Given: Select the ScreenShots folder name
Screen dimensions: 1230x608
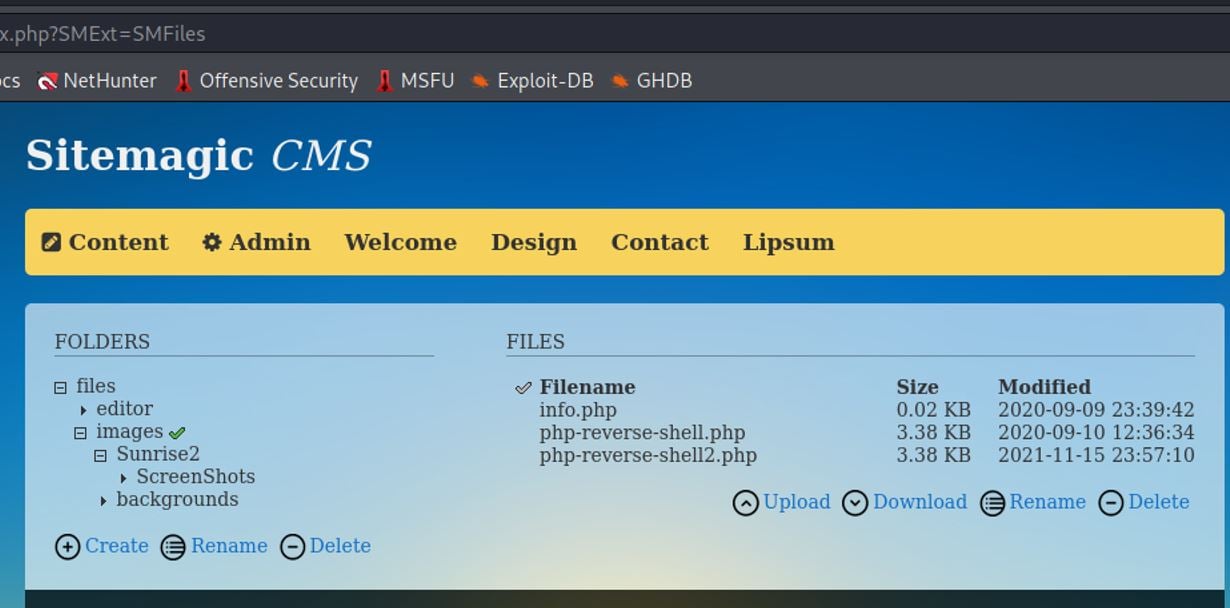Looking at the screenshot, I should click(x=196, y=477).
